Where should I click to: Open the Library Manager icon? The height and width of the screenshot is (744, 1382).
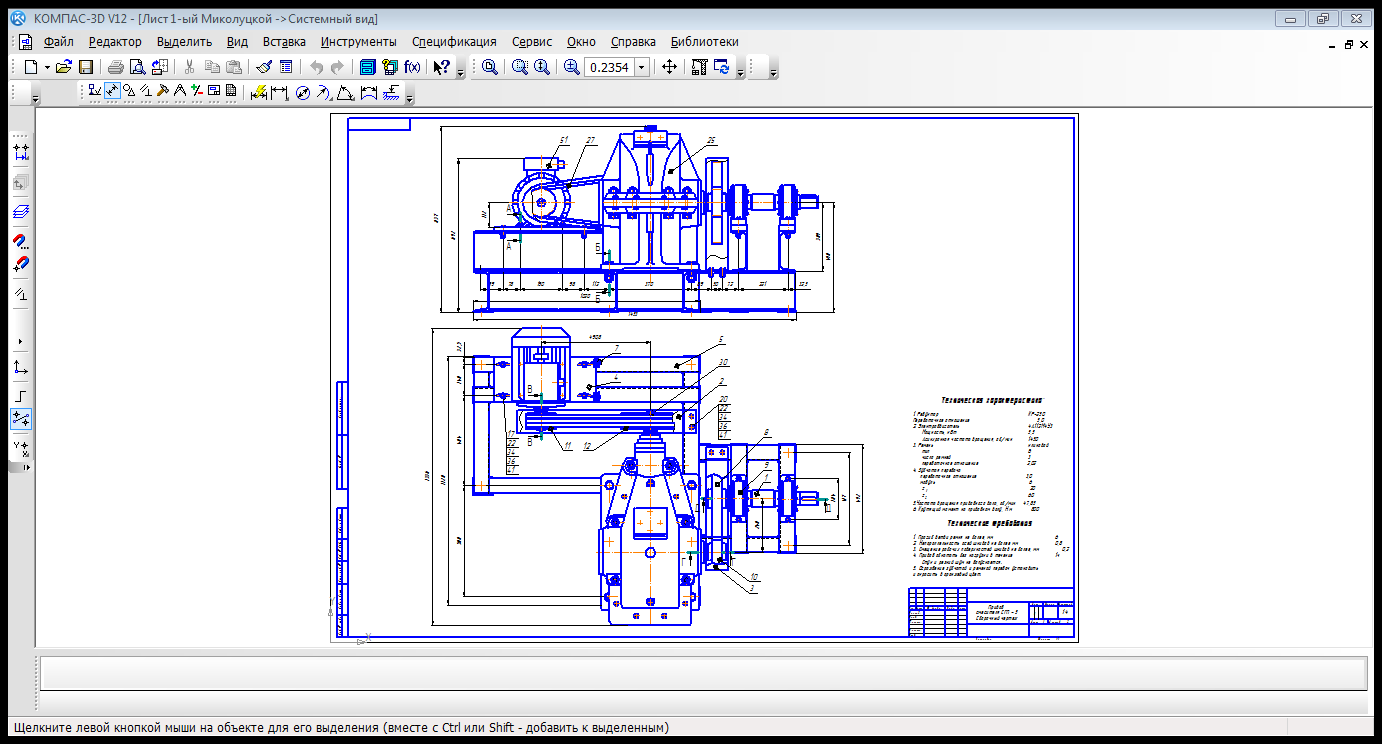point(367,67)
